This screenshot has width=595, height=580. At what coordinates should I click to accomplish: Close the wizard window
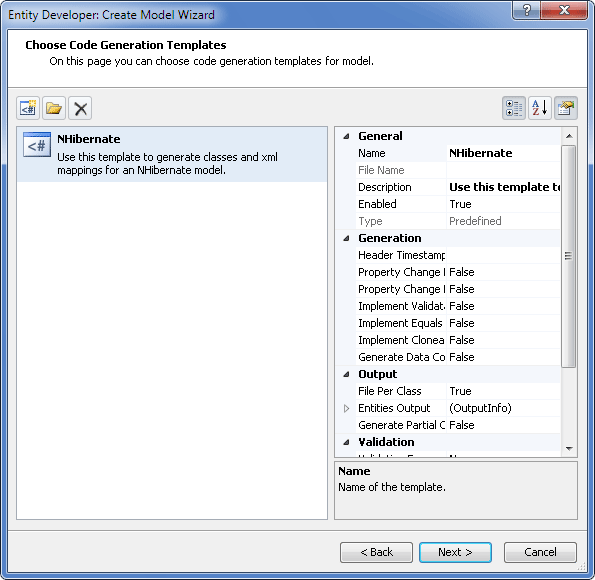564,10
